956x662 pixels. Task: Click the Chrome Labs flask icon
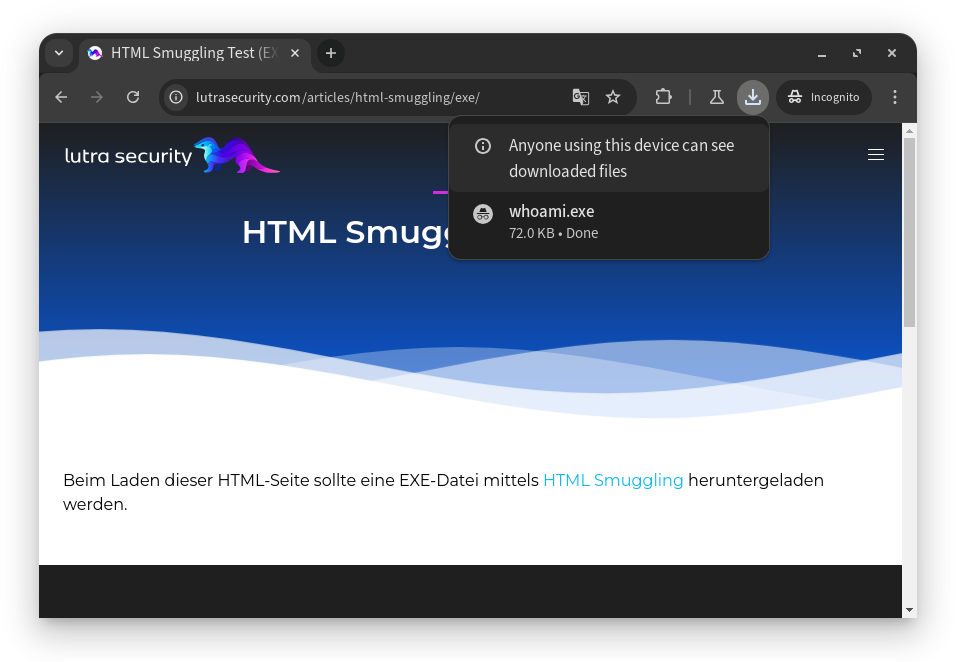(717, 97)
